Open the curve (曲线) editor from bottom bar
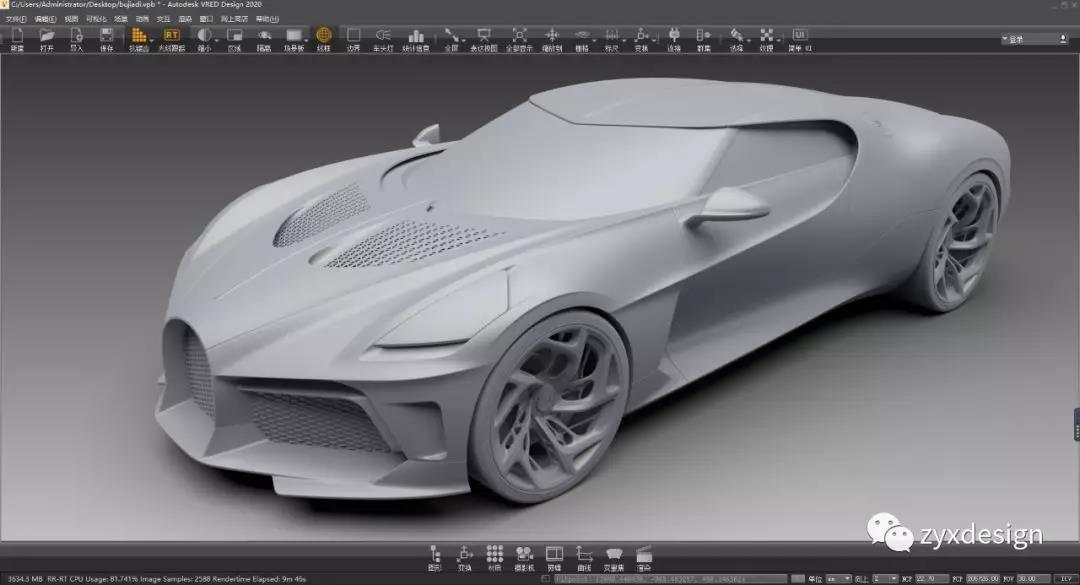 pos(583,552)
